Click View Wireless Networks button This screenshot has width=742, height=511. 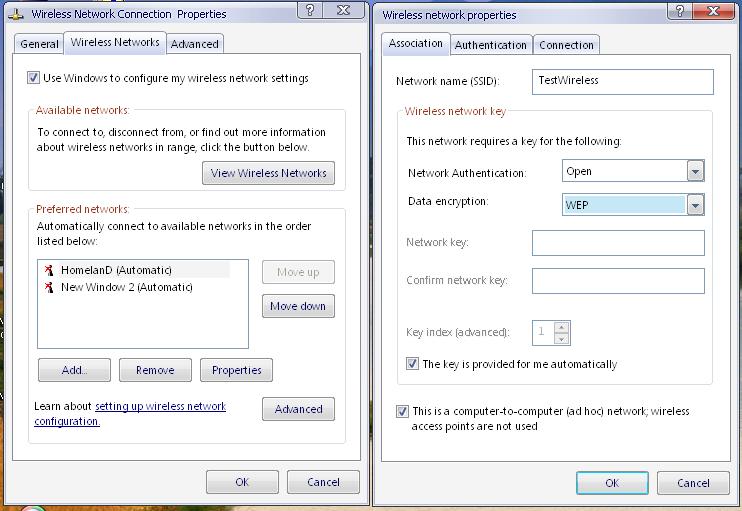tap(268, 173)
